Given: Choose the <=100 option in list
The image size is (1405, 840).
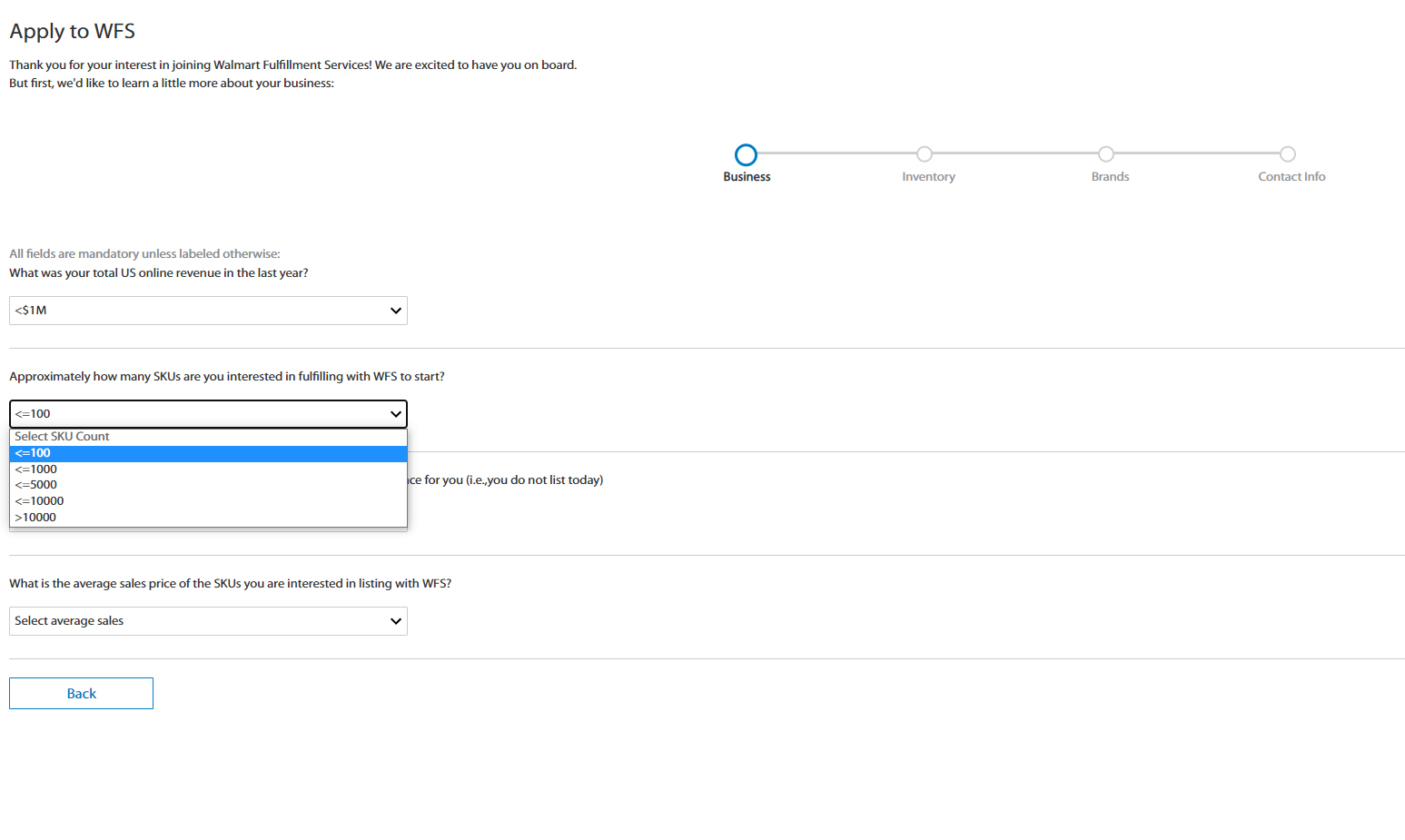Looking at the screenshot, I should click(x=208, y=453).
